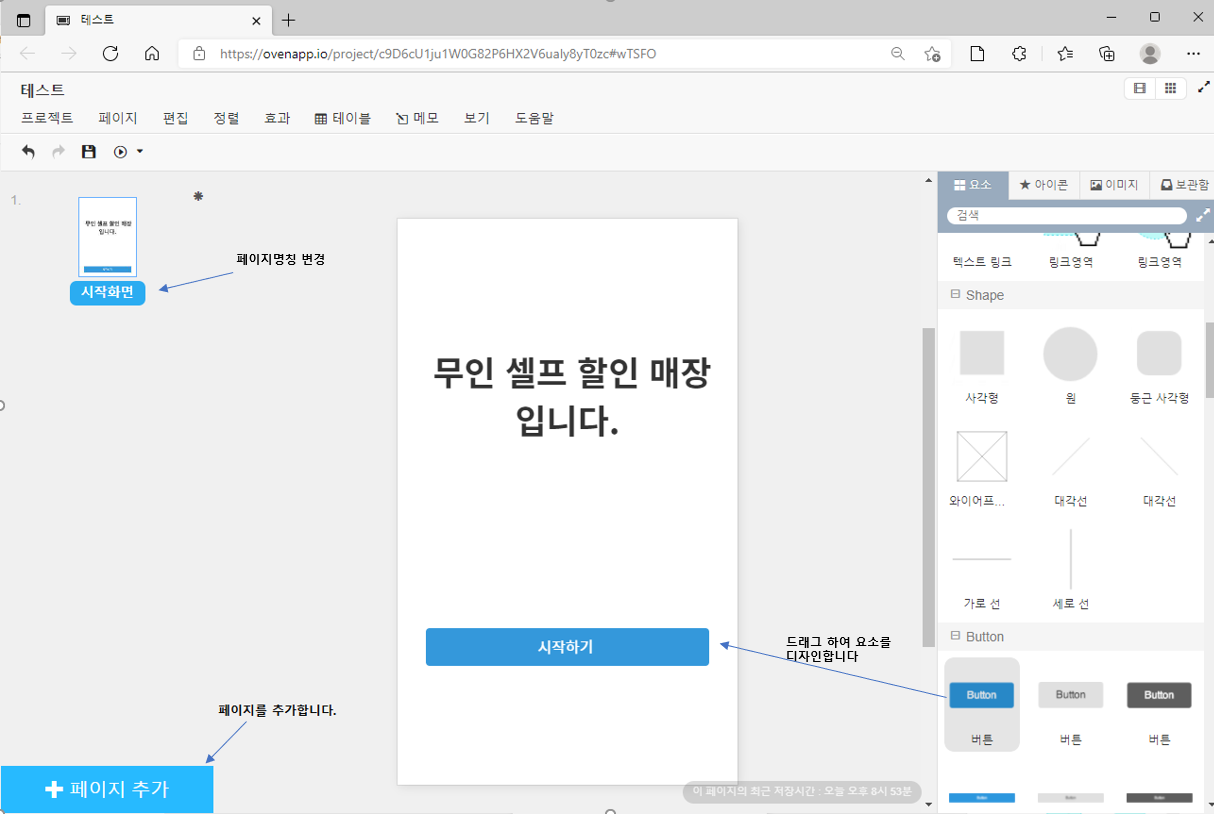The image size is (1214, 814).
Task: Open the browser extensions puzzle icon
Action: (1019, 54)
